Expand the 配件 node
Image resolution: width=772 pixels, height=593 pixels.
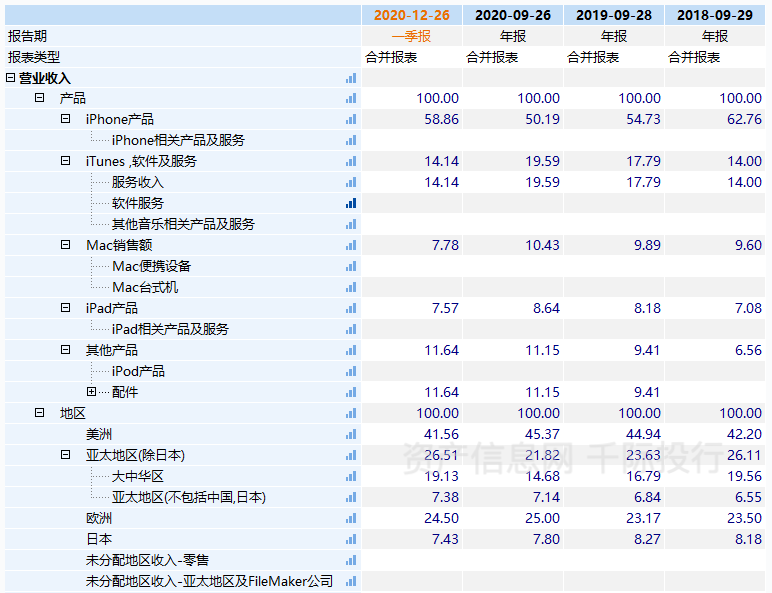[x=91, y=392]
